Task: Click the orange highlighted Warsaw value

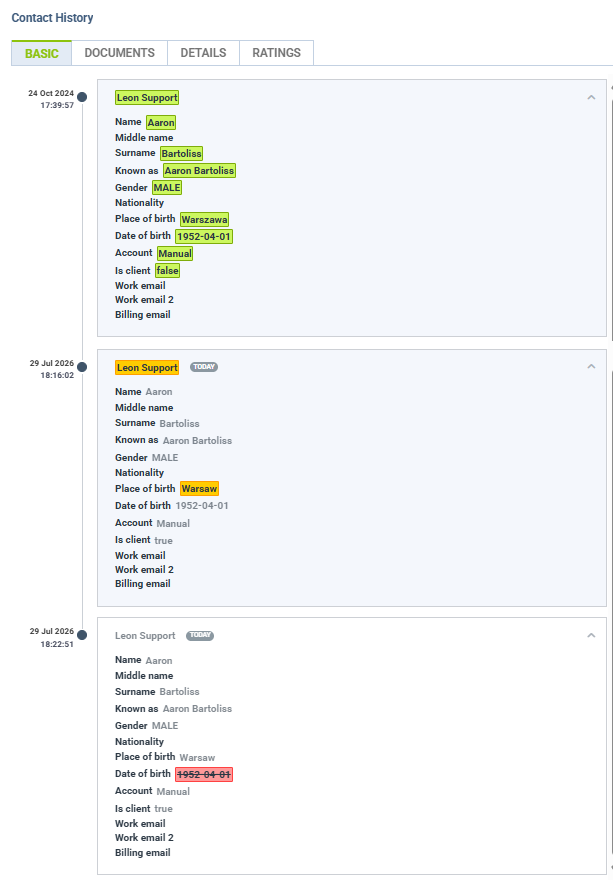Action: point(199,489)
